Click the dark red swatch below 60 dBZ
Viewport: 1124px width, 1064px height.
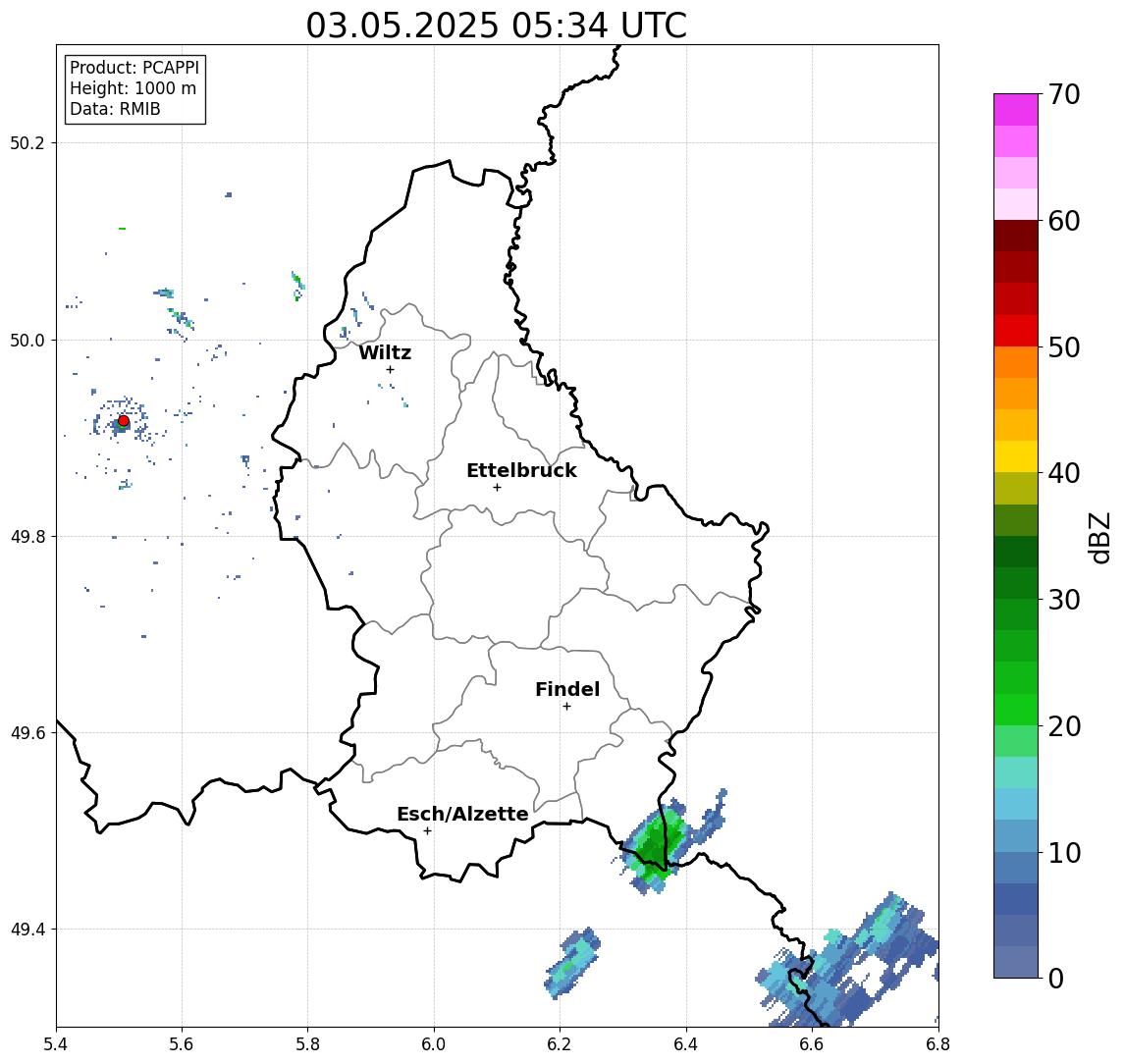[1016, 236]
